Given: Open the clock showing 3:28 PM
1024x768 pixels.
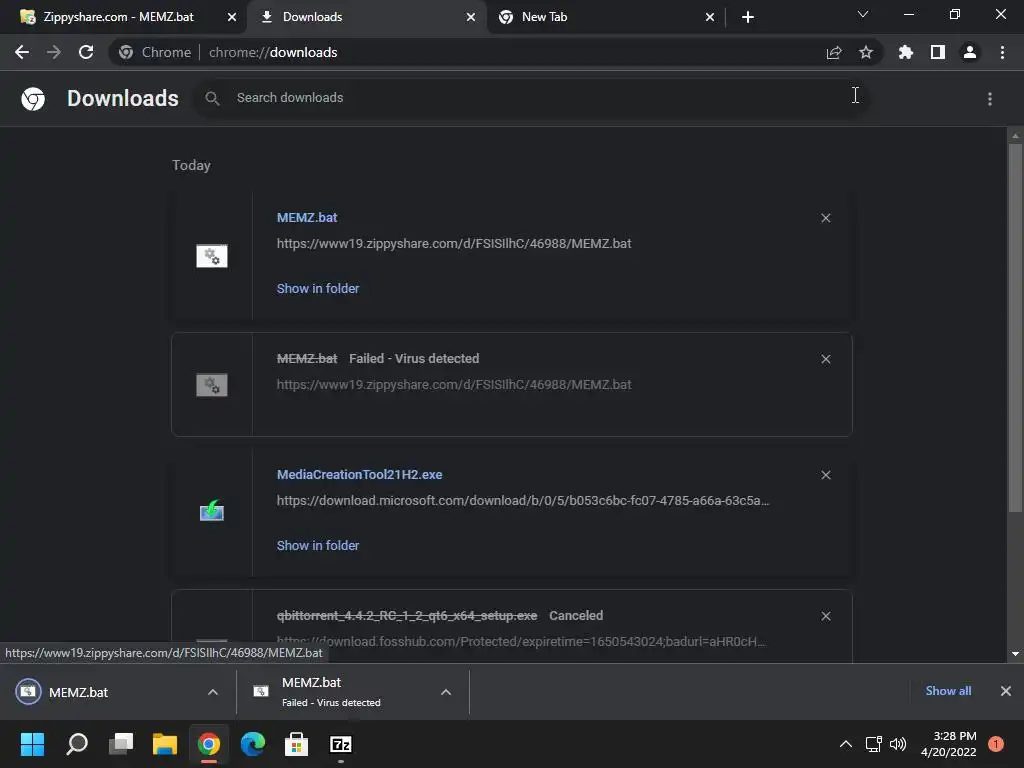Looking at the screenshot, I should click(948, 744).
